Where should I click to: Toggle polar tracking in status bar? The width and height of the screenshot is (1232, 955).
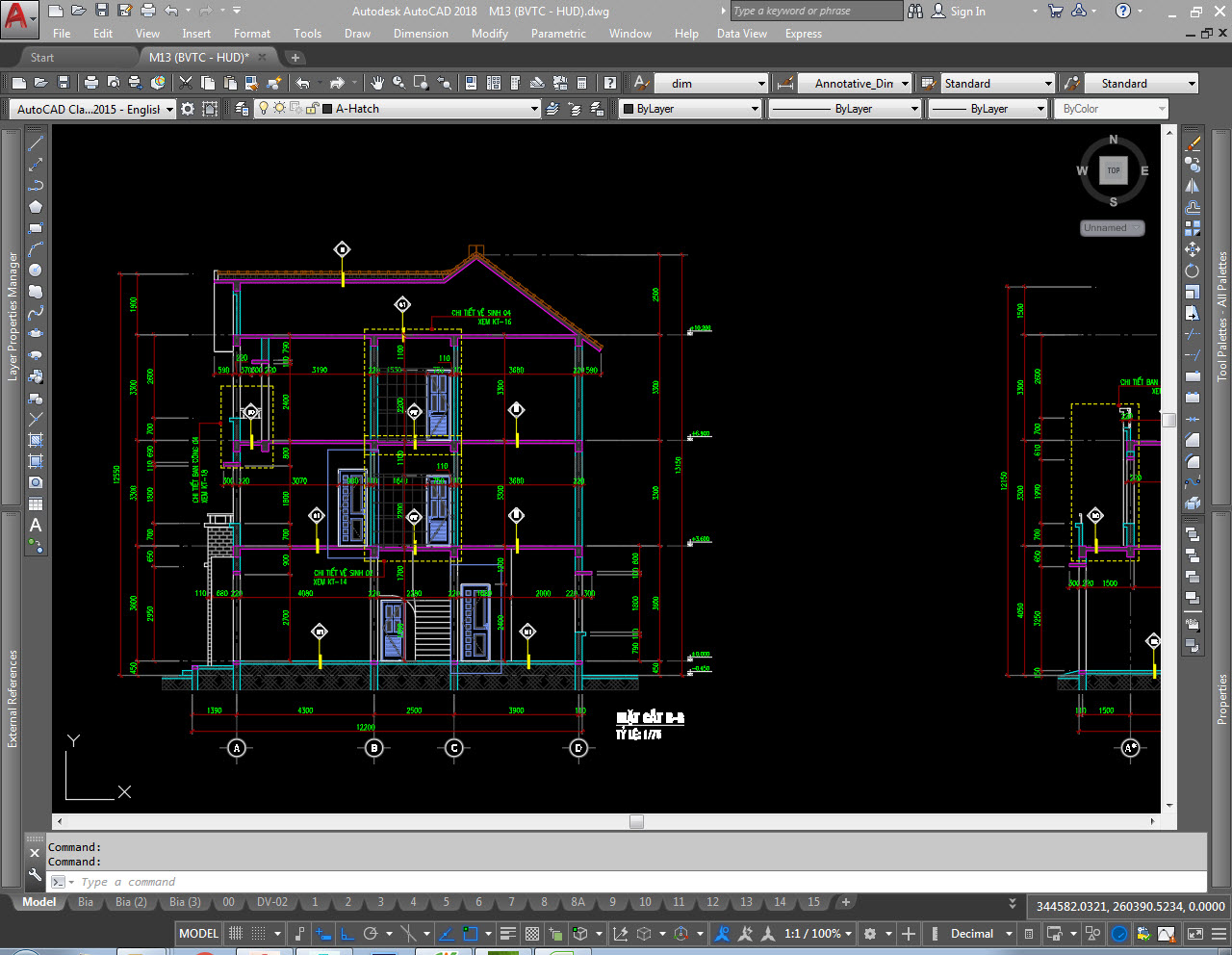point(371,933)
